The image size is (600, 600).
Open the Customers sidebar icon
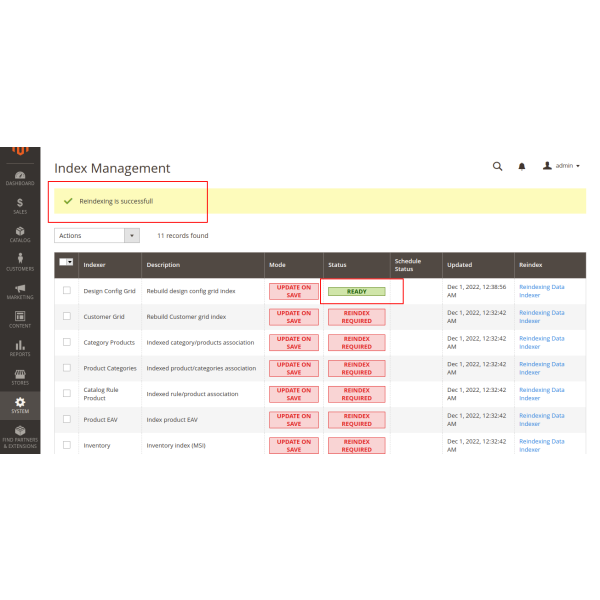point(20,263)
